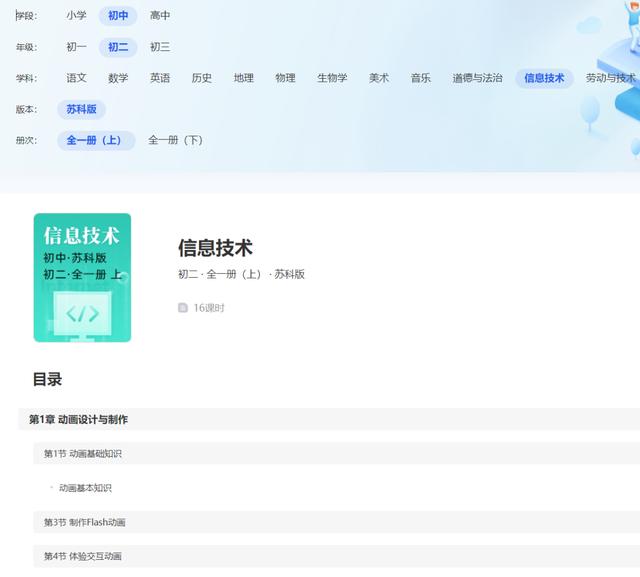Switch subject to 生物学
640x577 pixels.
(x=332, y=78)
